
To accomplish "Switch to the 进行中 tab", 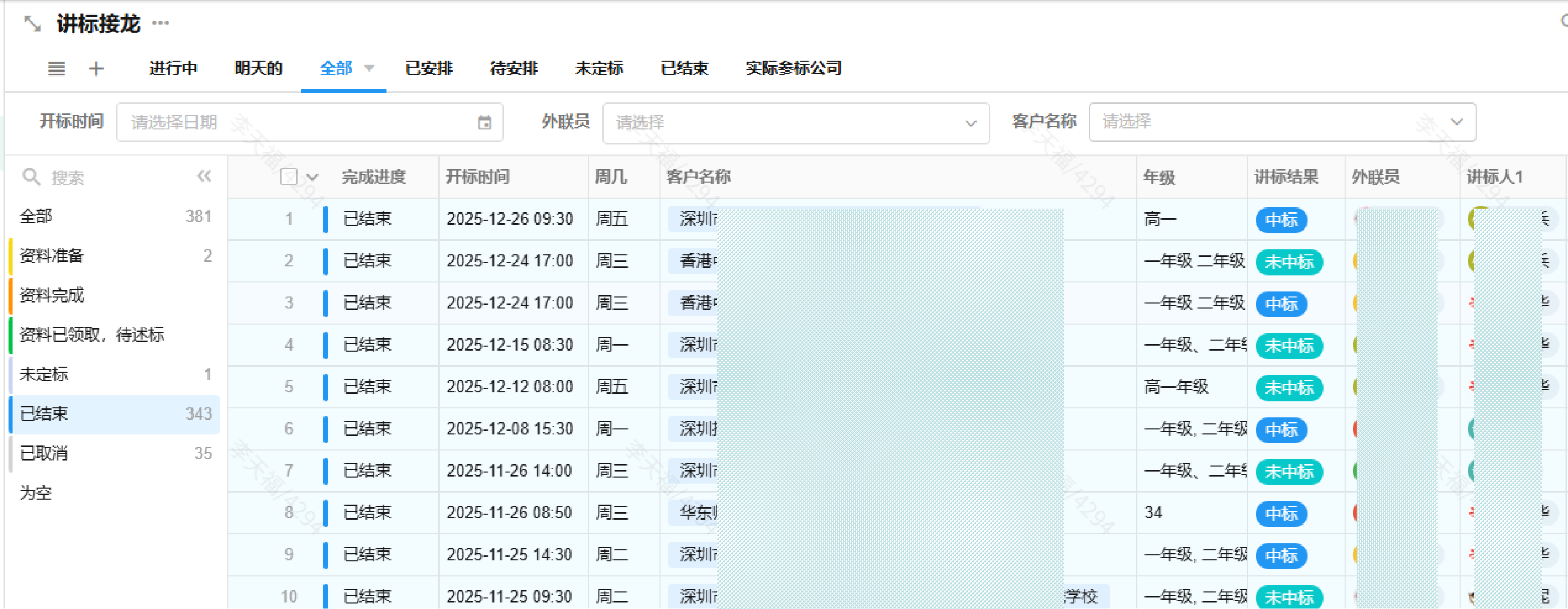I will (173, 68).
